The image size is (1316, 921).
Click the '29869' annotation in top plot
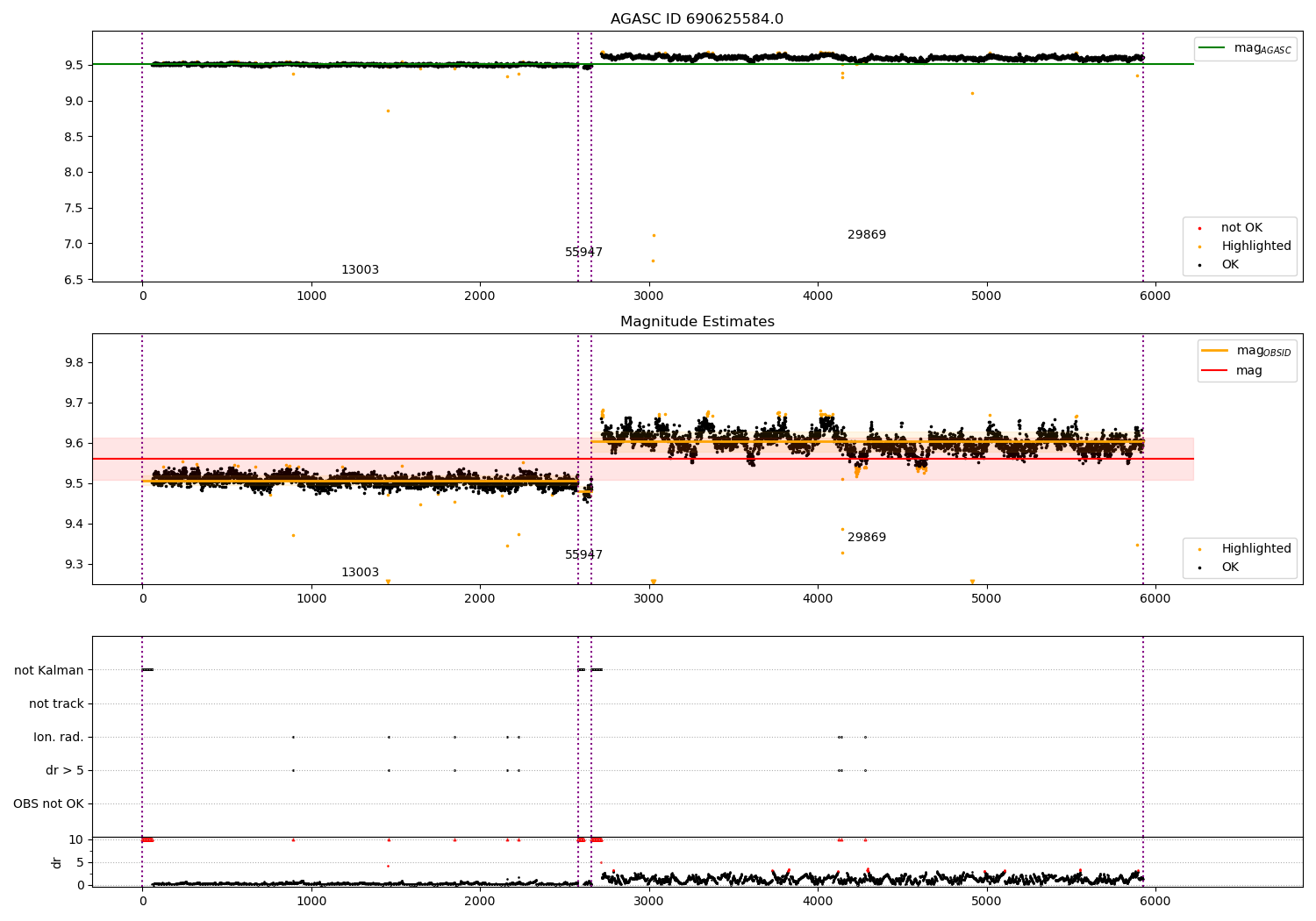point(867,235)
